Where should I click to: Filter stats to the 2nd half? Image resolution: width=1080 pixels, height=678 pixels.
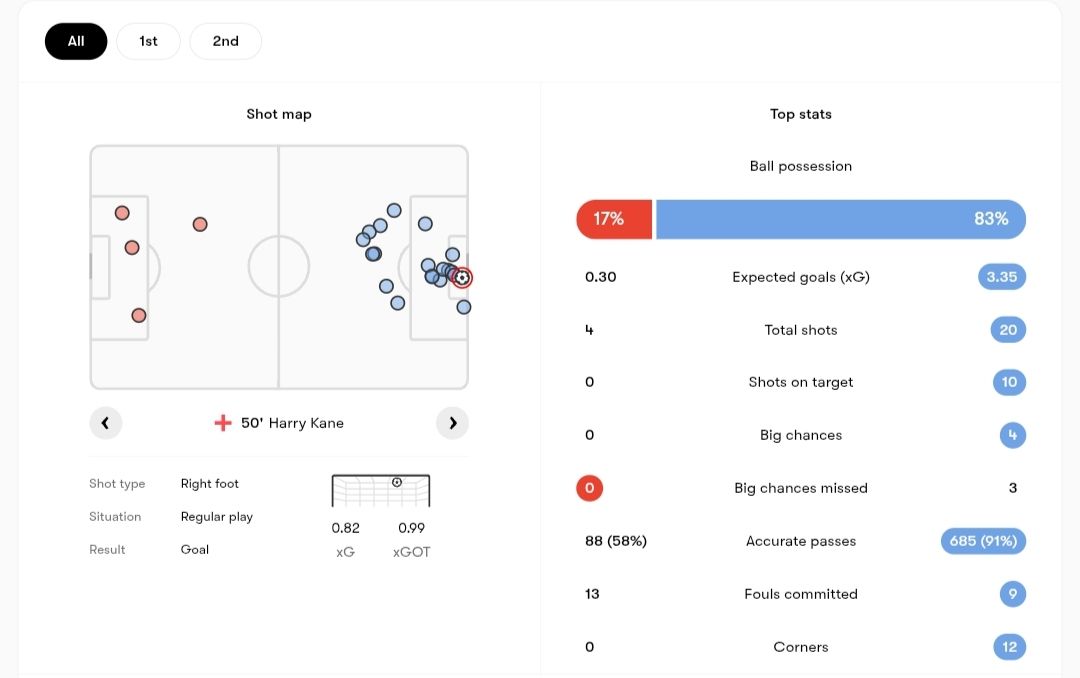tap(225, 41)
